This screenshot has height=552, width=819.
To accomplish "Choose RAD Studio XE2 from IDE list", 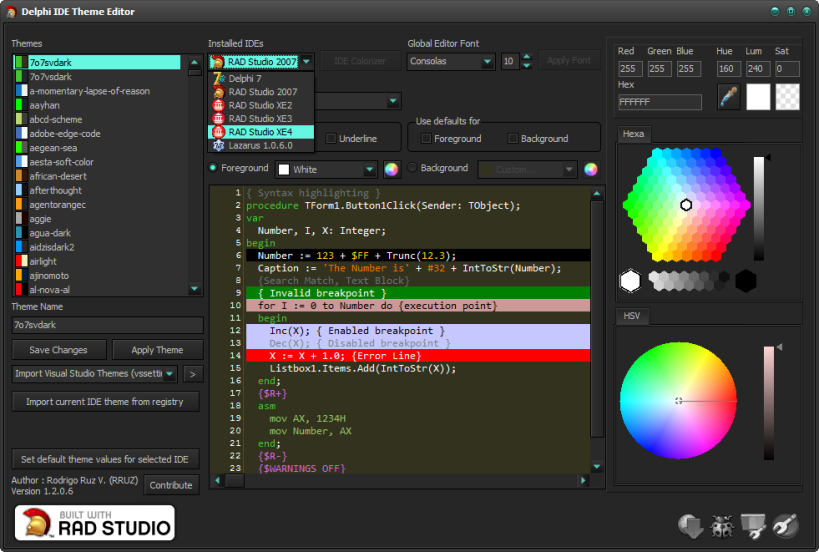I will [260, 105].
